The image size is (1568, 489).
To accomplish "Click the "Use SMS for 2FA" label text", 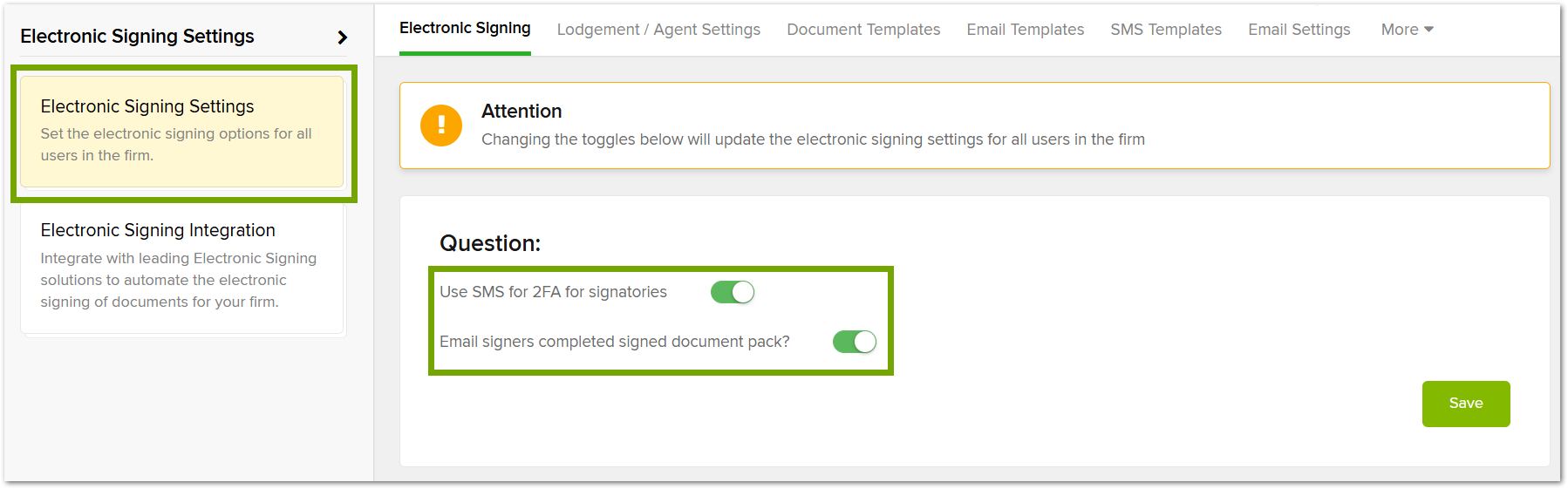I will (x=553, y=292).
